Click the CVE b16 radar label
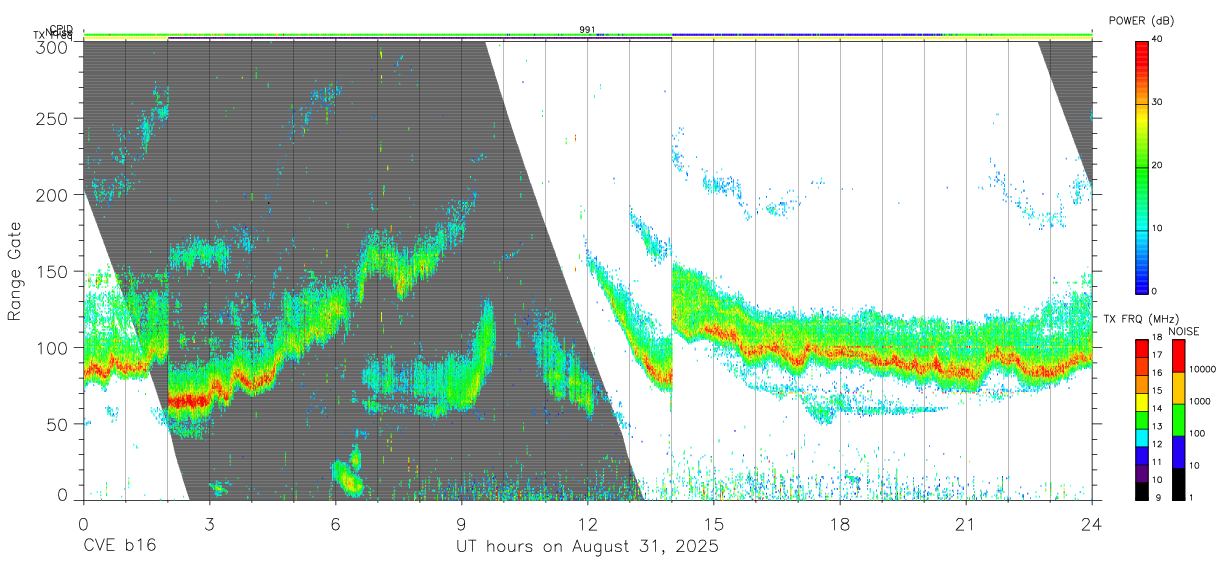 click(x=119, y=547)
